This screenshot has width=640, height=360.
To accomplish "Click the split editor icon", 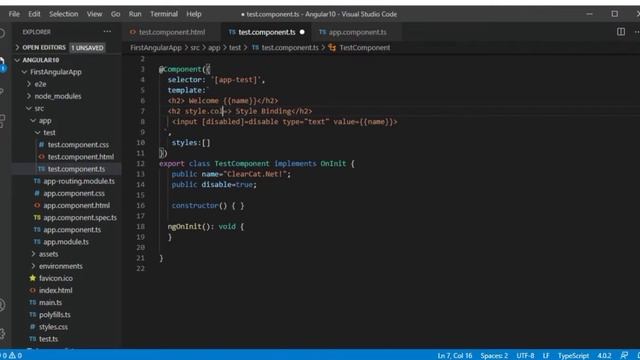I will (x=621, y=32).
